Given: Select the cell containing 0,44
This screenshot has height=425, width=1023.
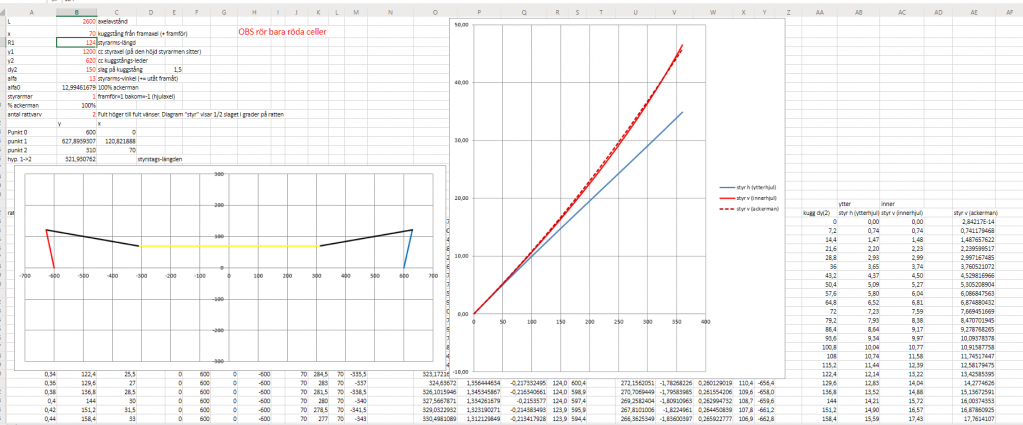Looking at the screenshot, I should tap(31, 420).
